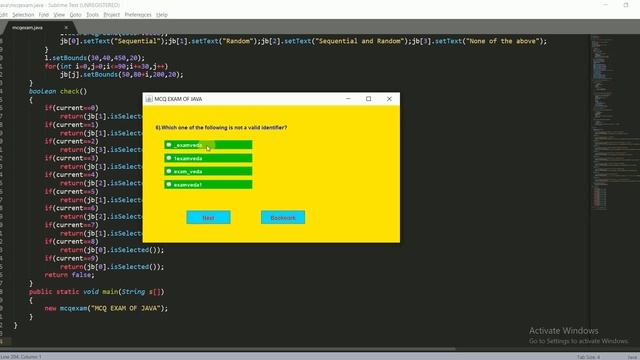Image resolution: width=640 pixels, height=360 pixels.
Task: Click the 'public static void main' code line
Action: 97,292
